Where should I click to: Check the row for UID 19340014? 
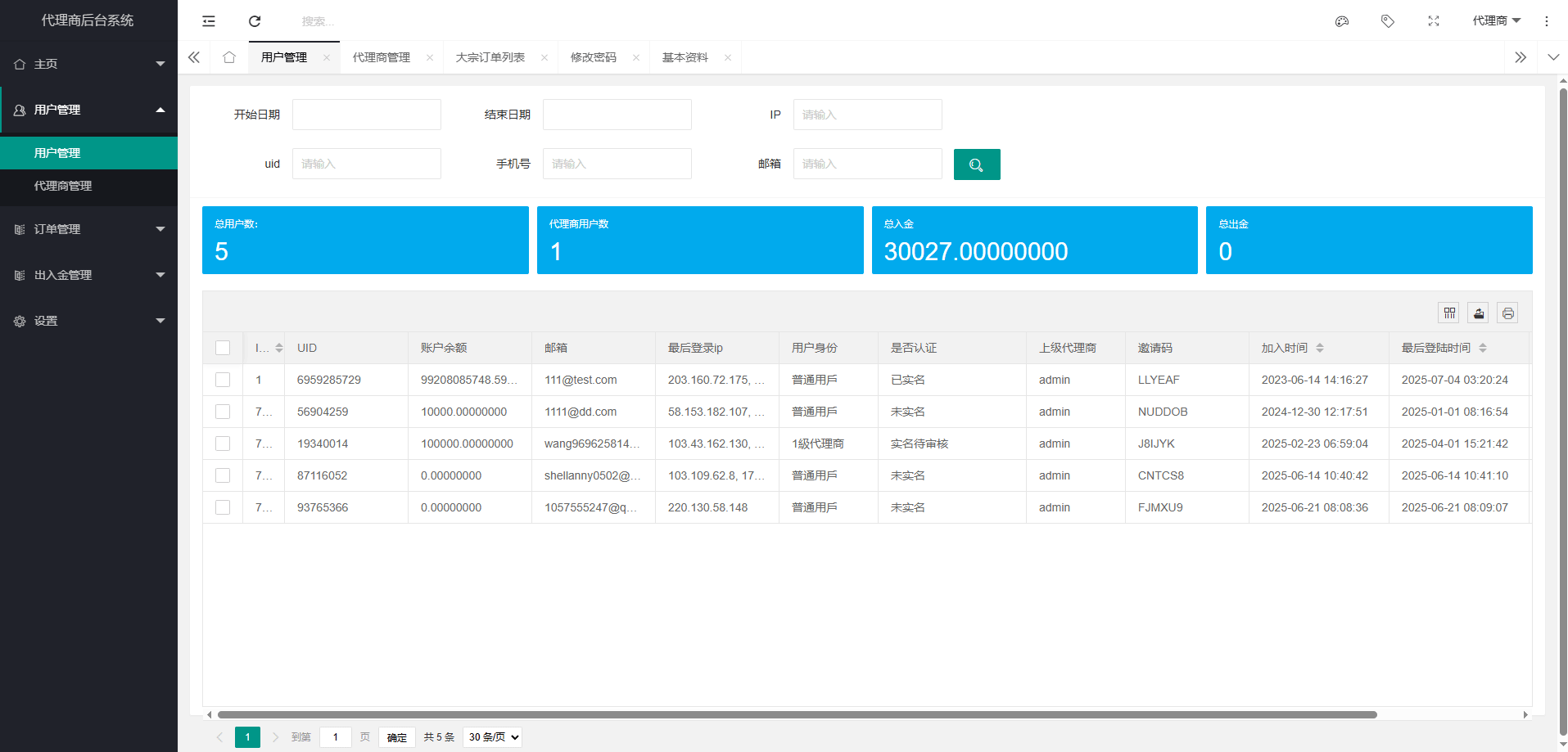[223, 444]
